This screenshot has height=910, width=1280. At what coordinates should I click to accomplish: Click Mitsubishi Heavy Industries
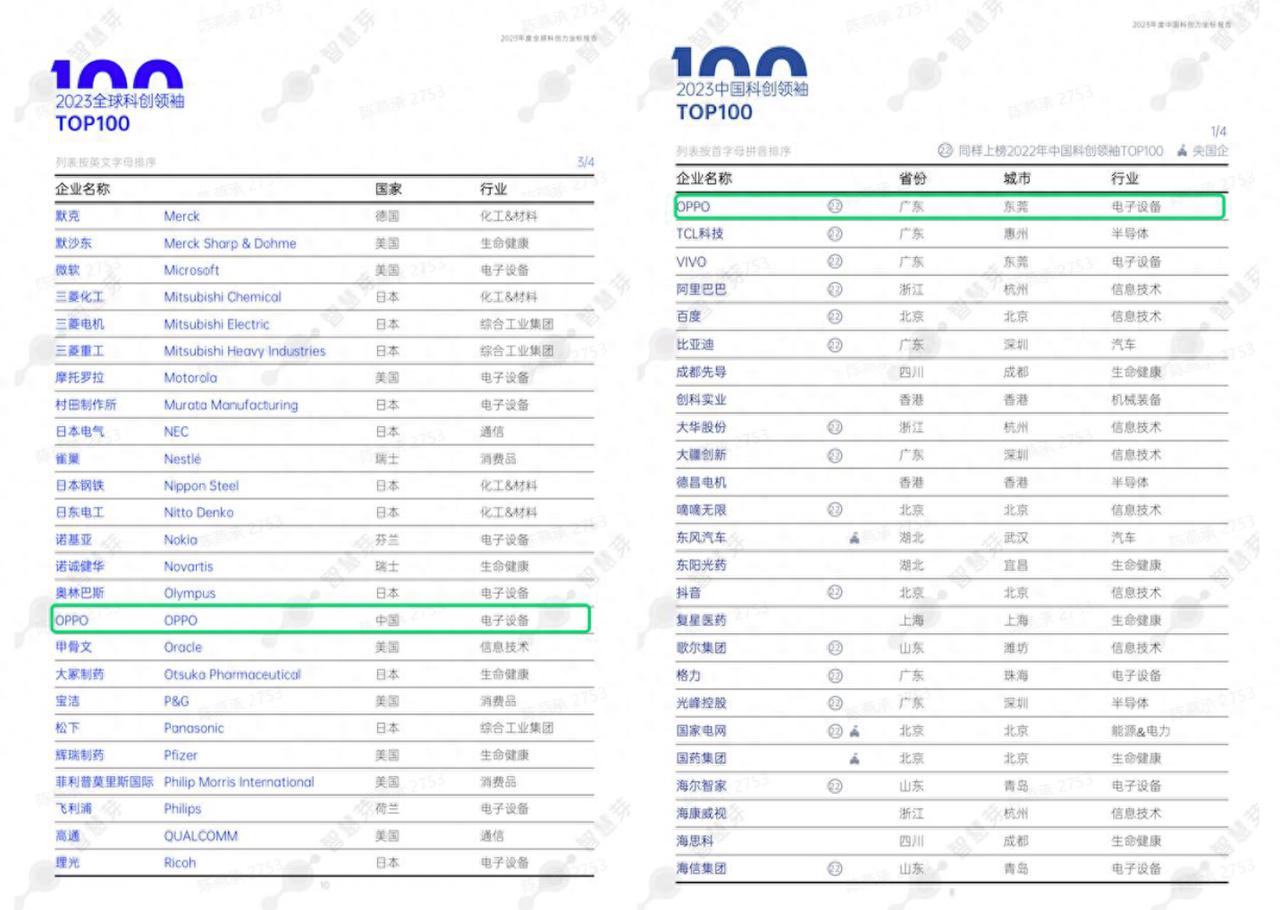tap(245, 351)
